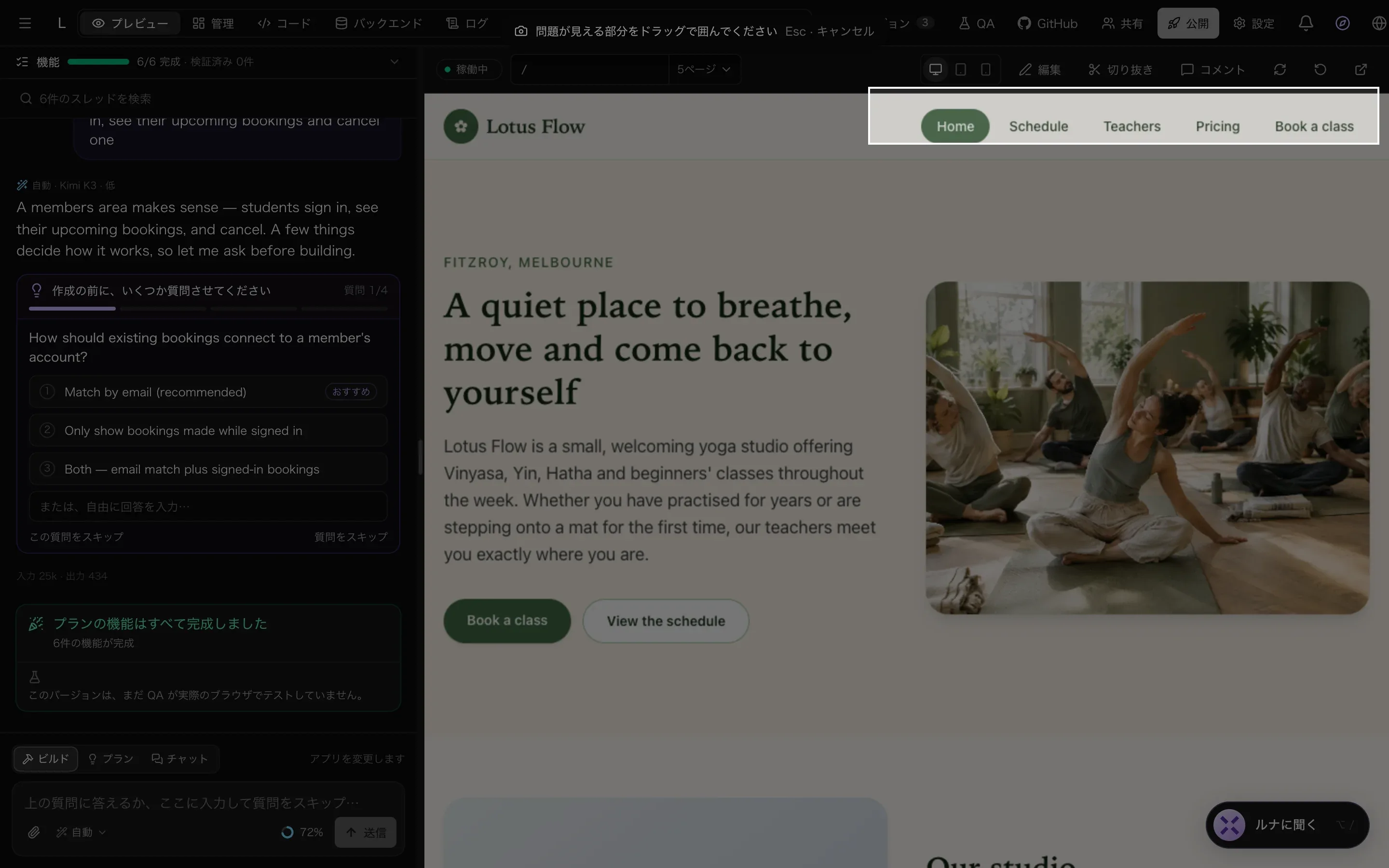Select the tablet viewport icon
The image size is (1389, 868).
[x=960, y=69]
